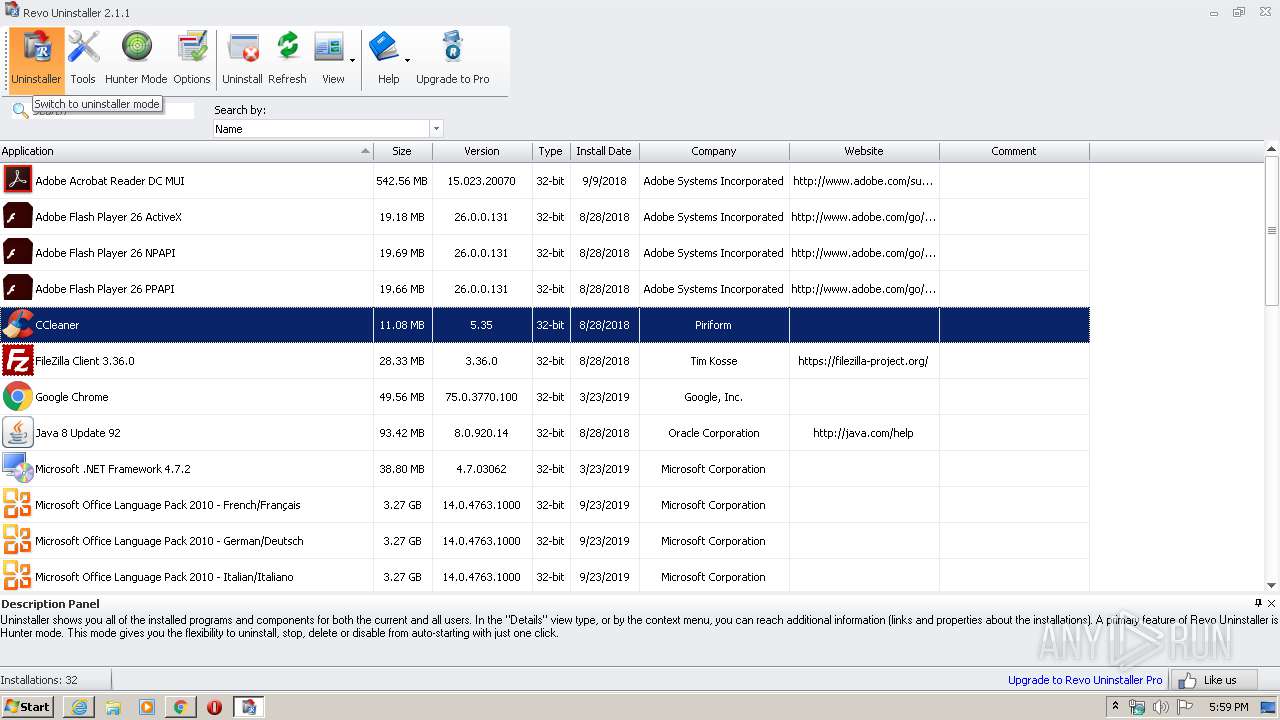1280x720 pixels.
Task: Sort by Size column header
Action: tap(402, 151)
